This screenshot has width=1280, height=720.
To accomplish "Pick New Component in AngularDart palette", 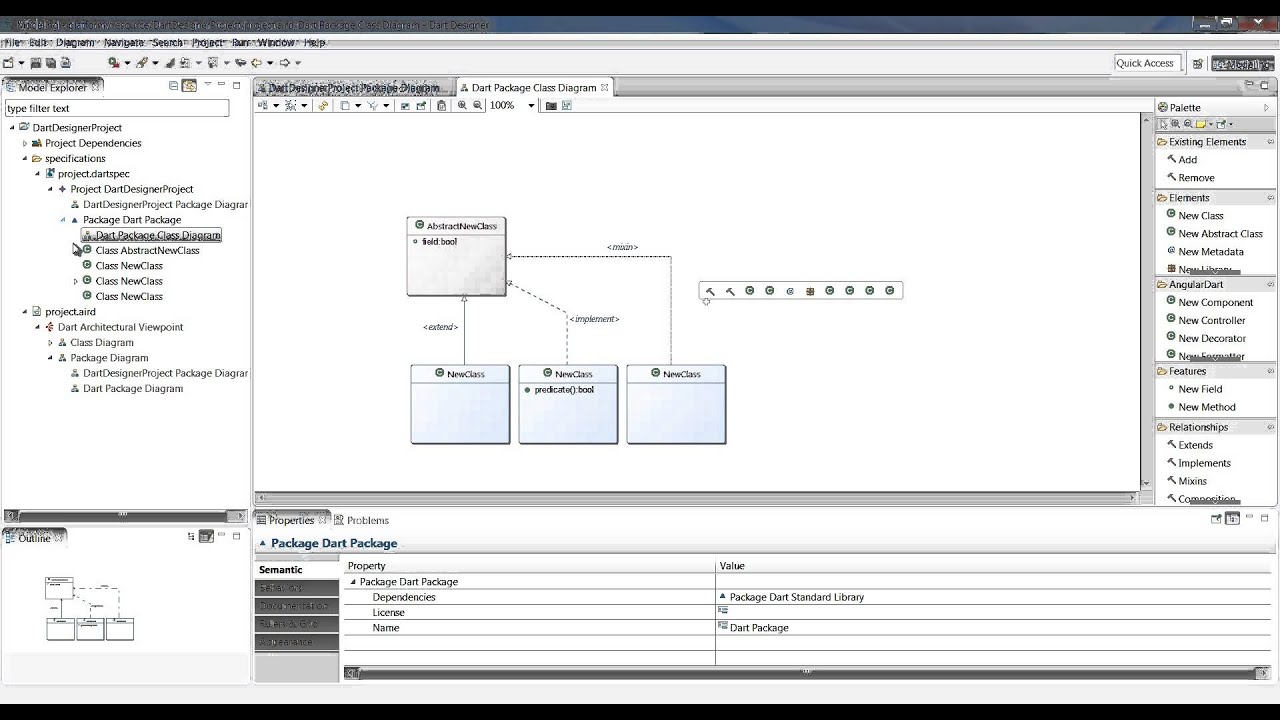I will [1209, 302].
